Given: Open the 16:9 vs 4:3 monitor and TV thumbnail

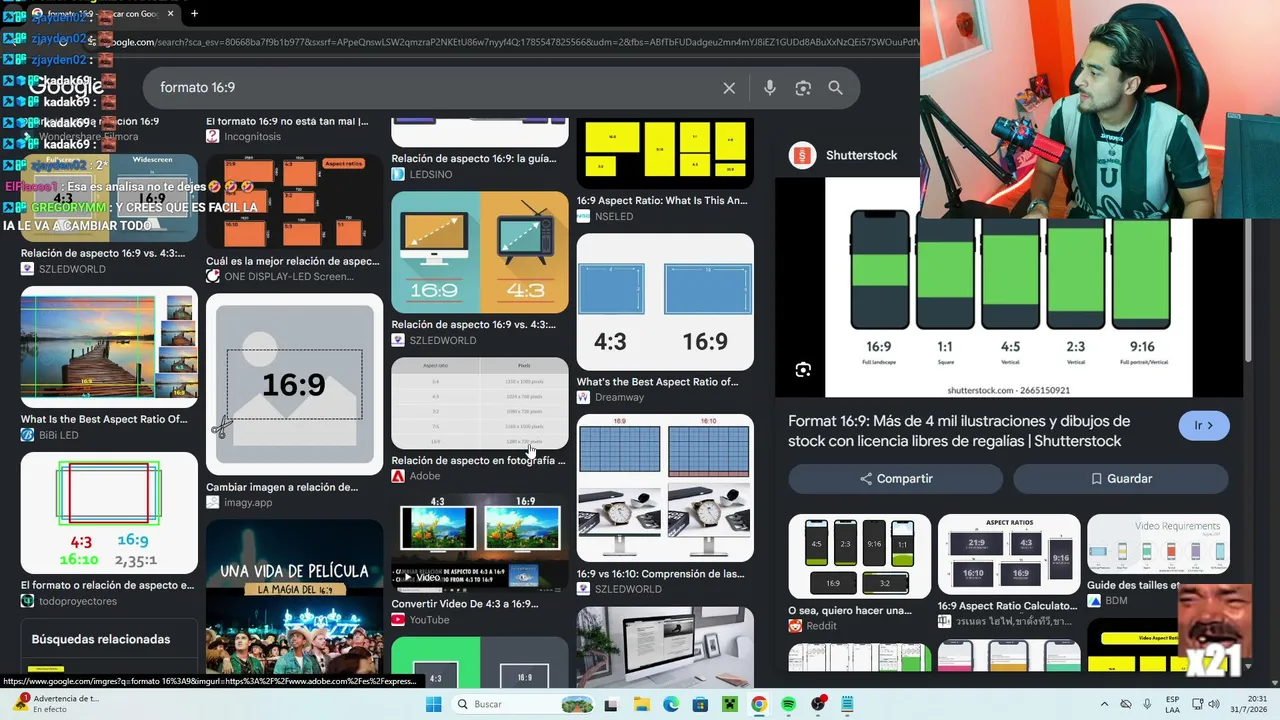Looking at the screenshot, I should coord(480,252).
